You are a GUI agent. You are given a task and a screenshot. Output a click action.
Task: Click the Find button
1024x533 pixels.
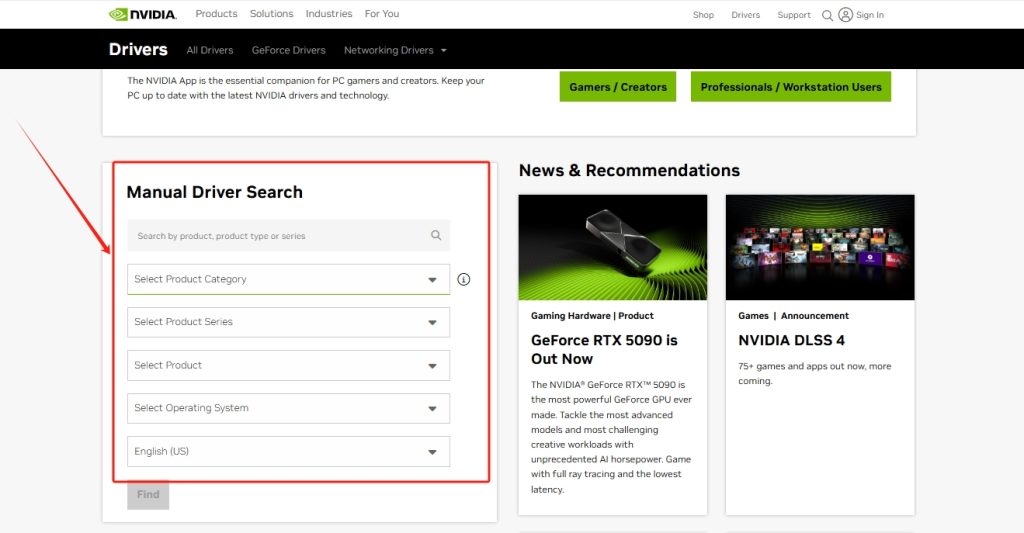tap(148, 494)
